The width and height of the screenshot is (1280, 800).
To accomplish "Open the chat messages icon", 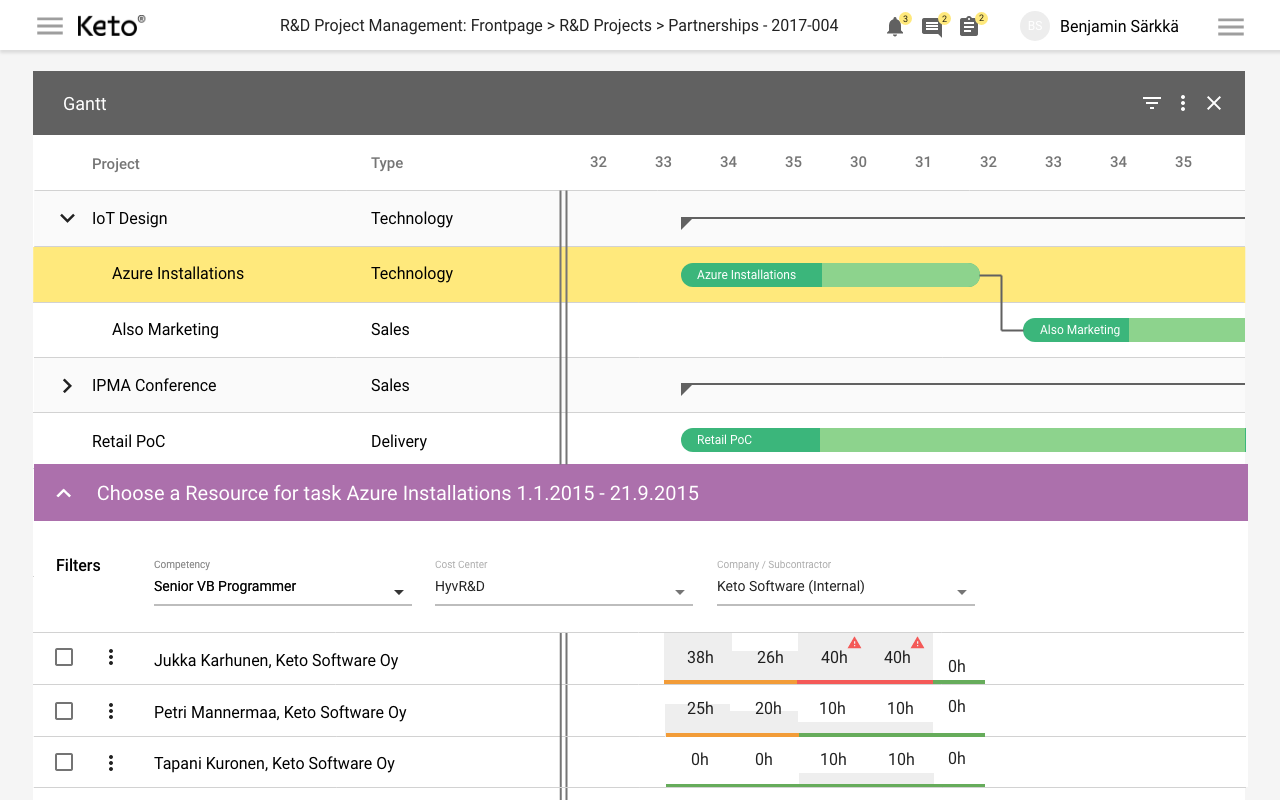I will [x=932, y=27].
